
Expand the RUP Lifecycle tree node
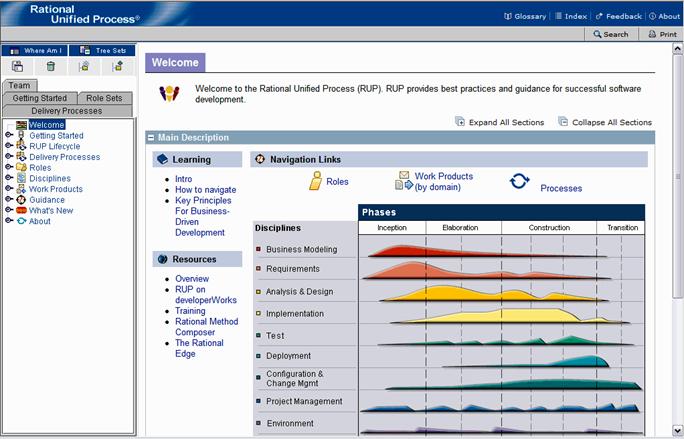pyautogui.click(x=8, y=146)
